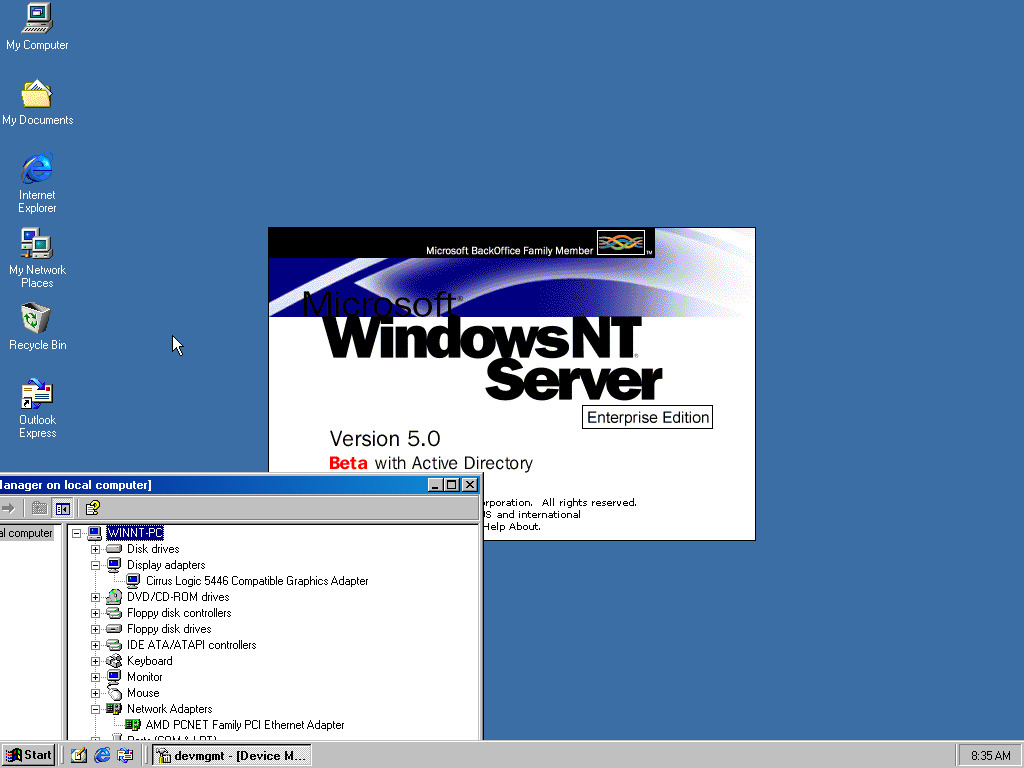The image size is (1024, 768).
Task: Select 'Cirrus Logic 5446 Compatible Graphics Adapter'
Action: [257, 581]
